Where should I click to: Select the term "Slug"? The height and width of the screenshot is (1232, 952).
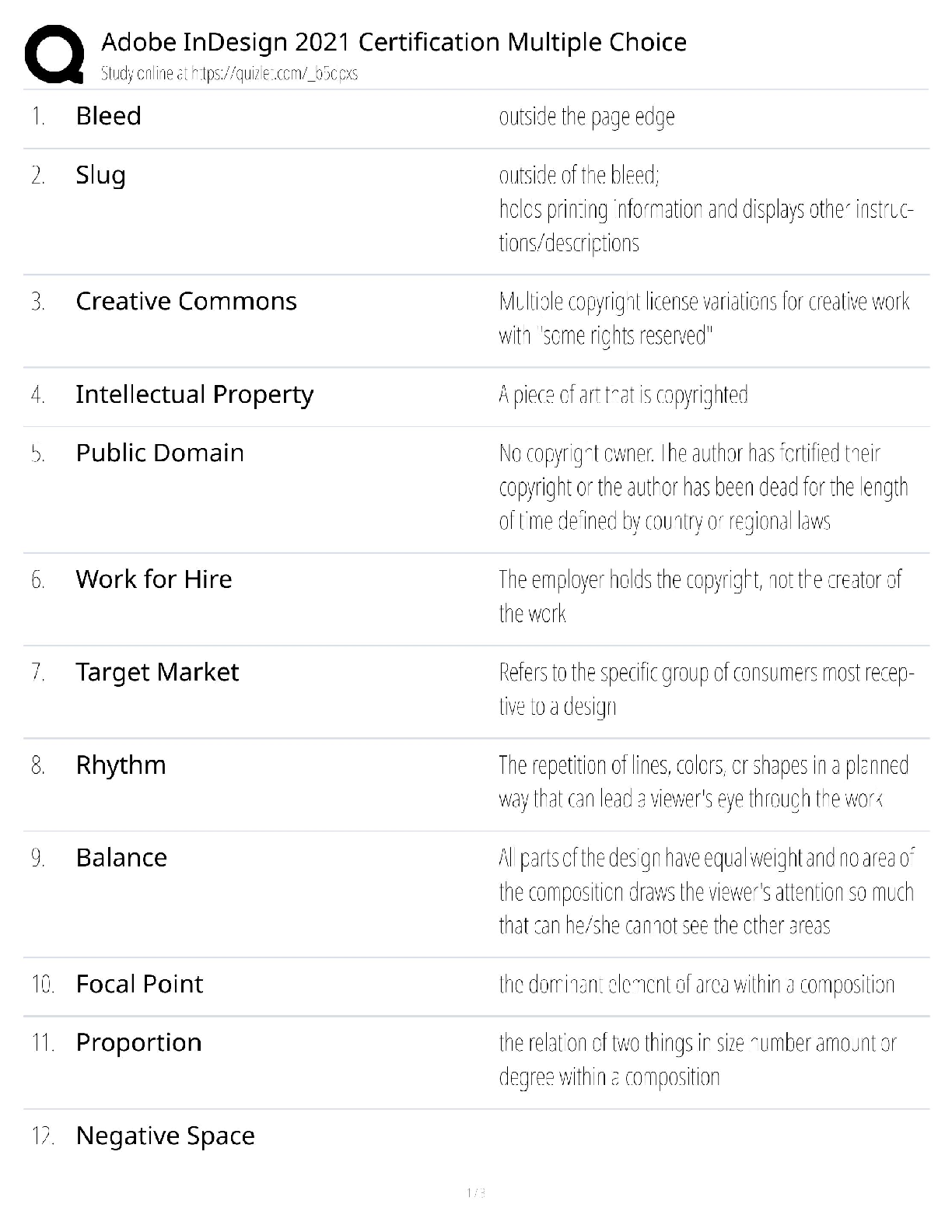pyautogui.click(x=100, y=175)
